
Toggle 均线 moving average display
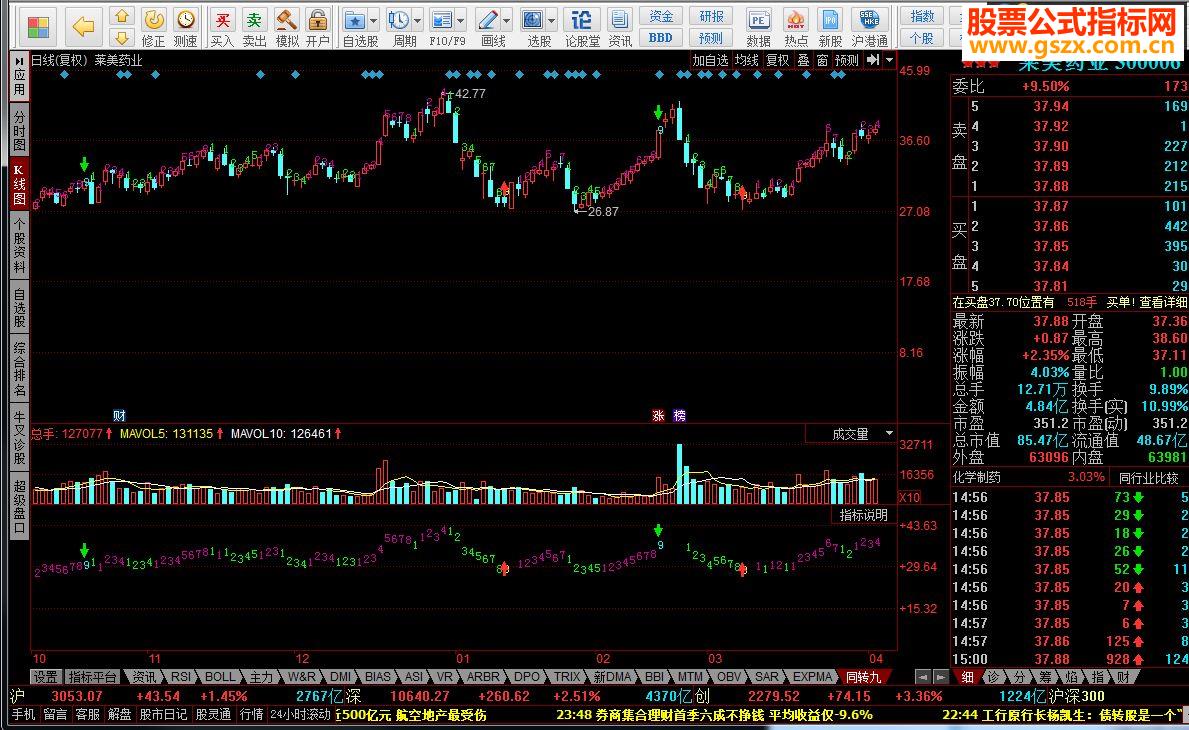(x=747, y=60)
